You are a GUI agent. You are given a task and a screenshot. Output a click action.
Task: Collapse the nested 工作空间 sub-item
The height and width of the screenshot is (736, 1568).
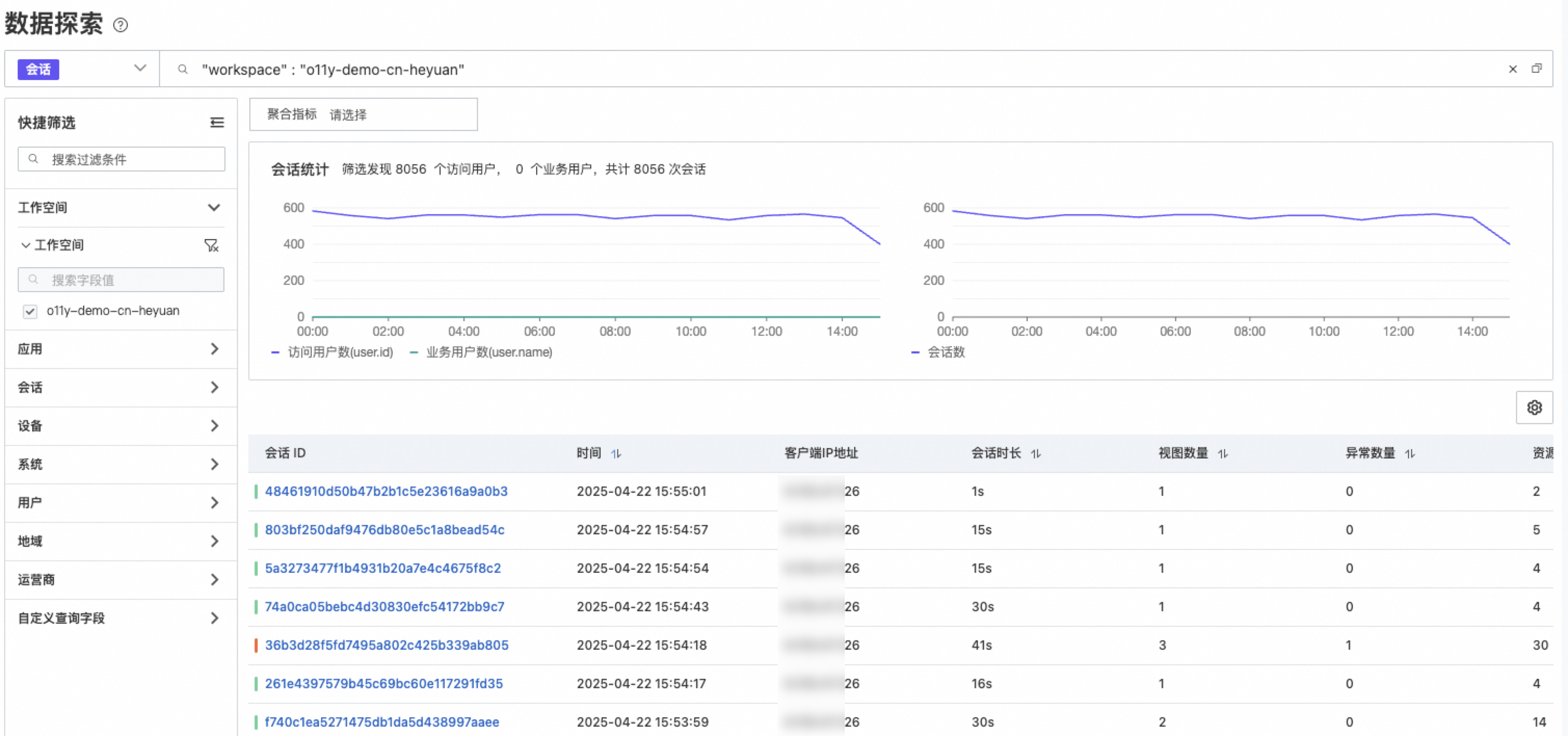[25, 245]
